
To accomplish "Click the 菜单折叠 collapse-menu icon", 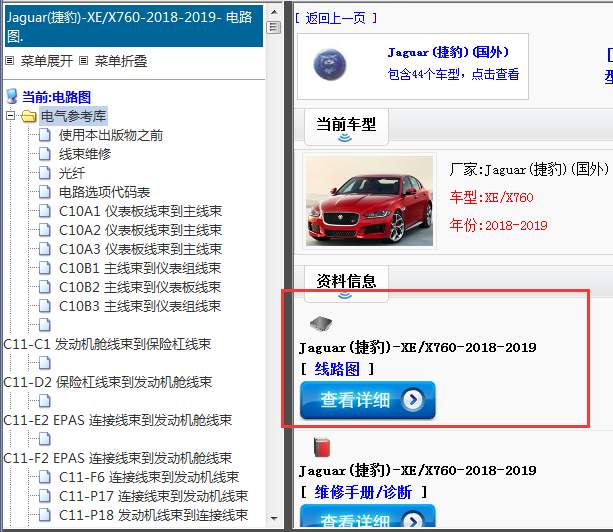I will pos(83,61).
